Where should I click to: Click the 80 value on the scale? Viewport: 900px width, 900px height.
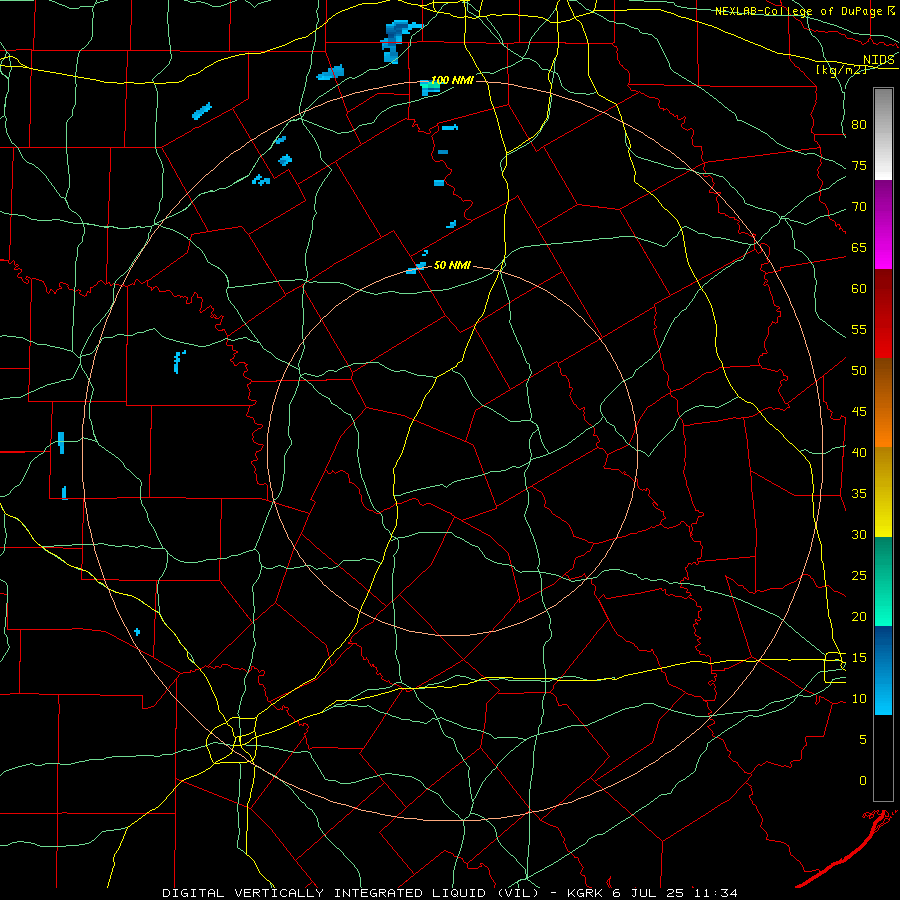tap(859, 125)
